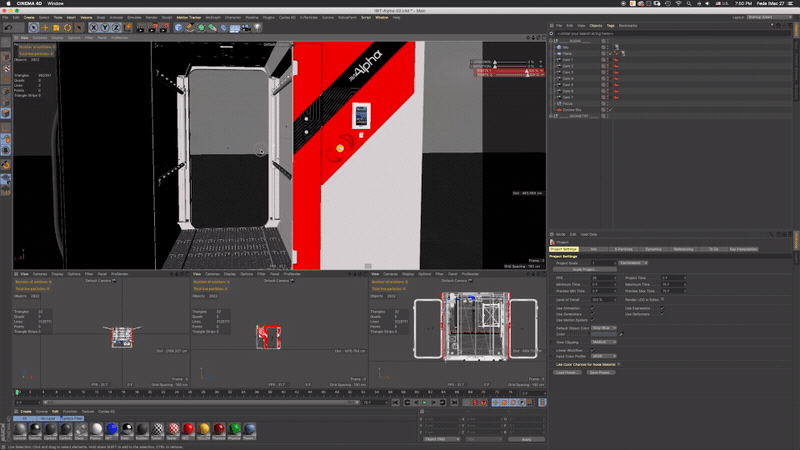Toggle Y axis lock

point(105,28)
